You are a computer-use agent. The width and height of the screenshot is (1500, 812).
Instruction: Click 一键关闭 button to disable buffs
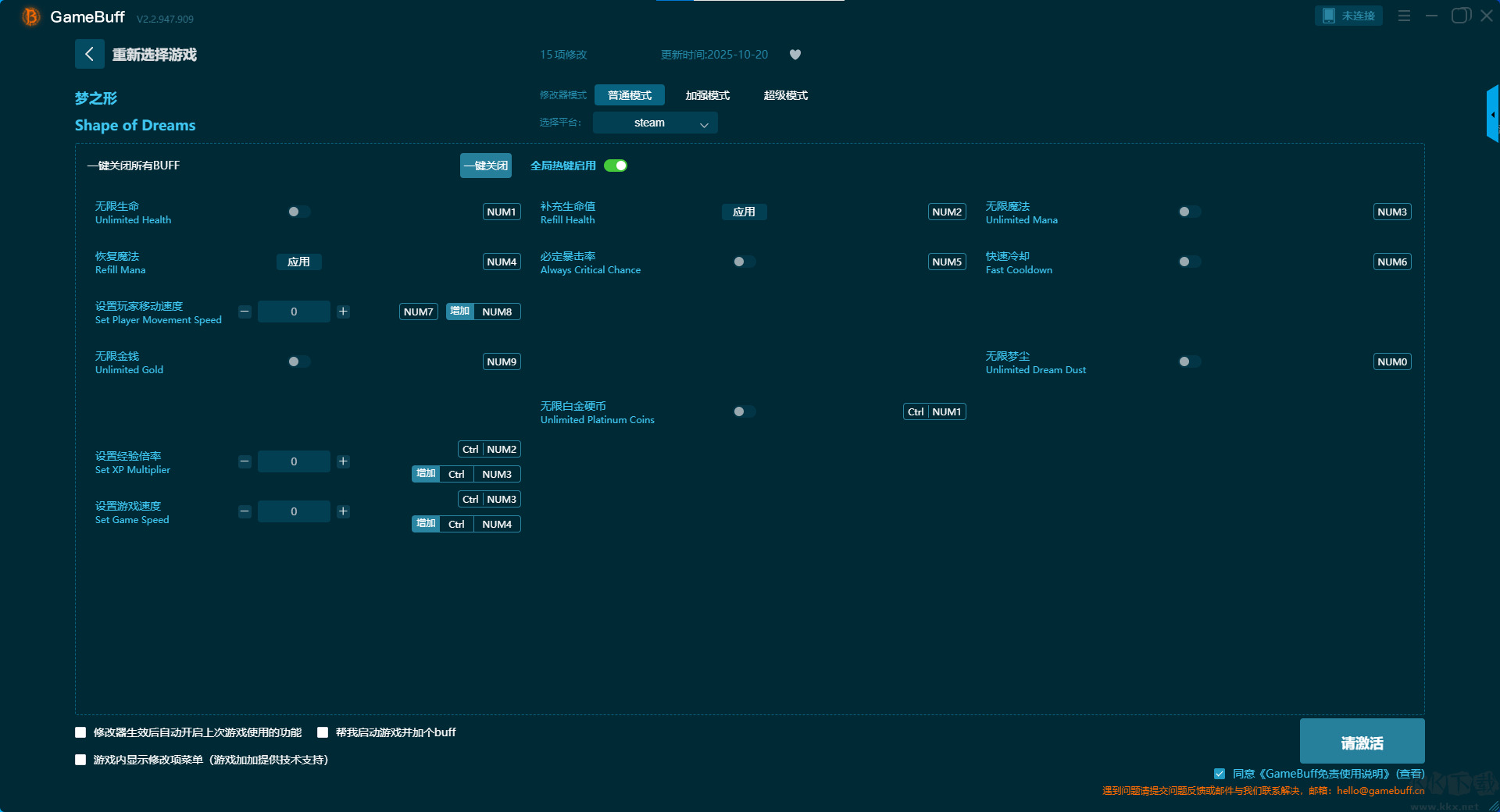click(486, 166)
